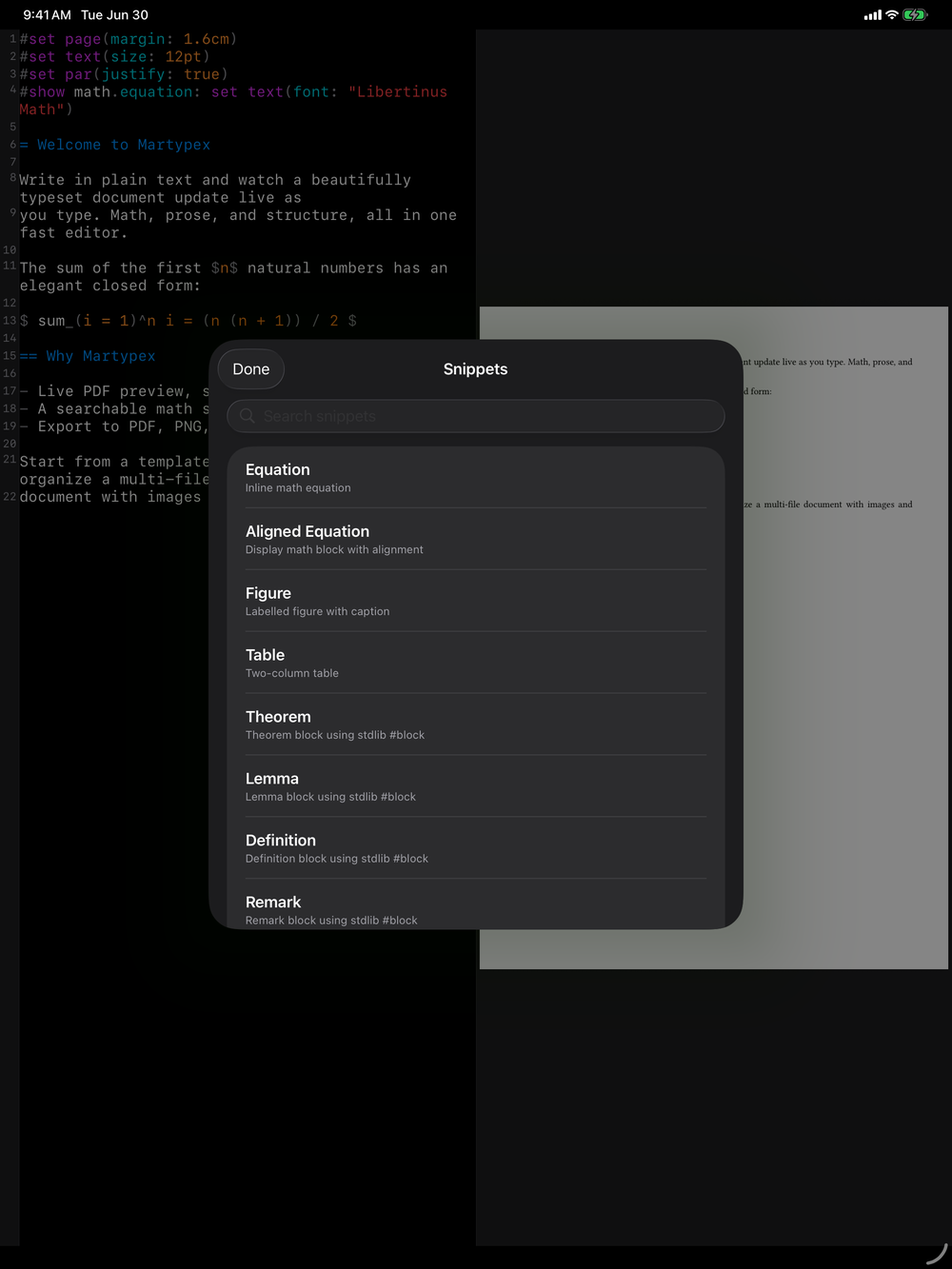Click the '== Why Martypex' heading line
The height and width of the screenshot is (1269, 952).
coord(88,356)
